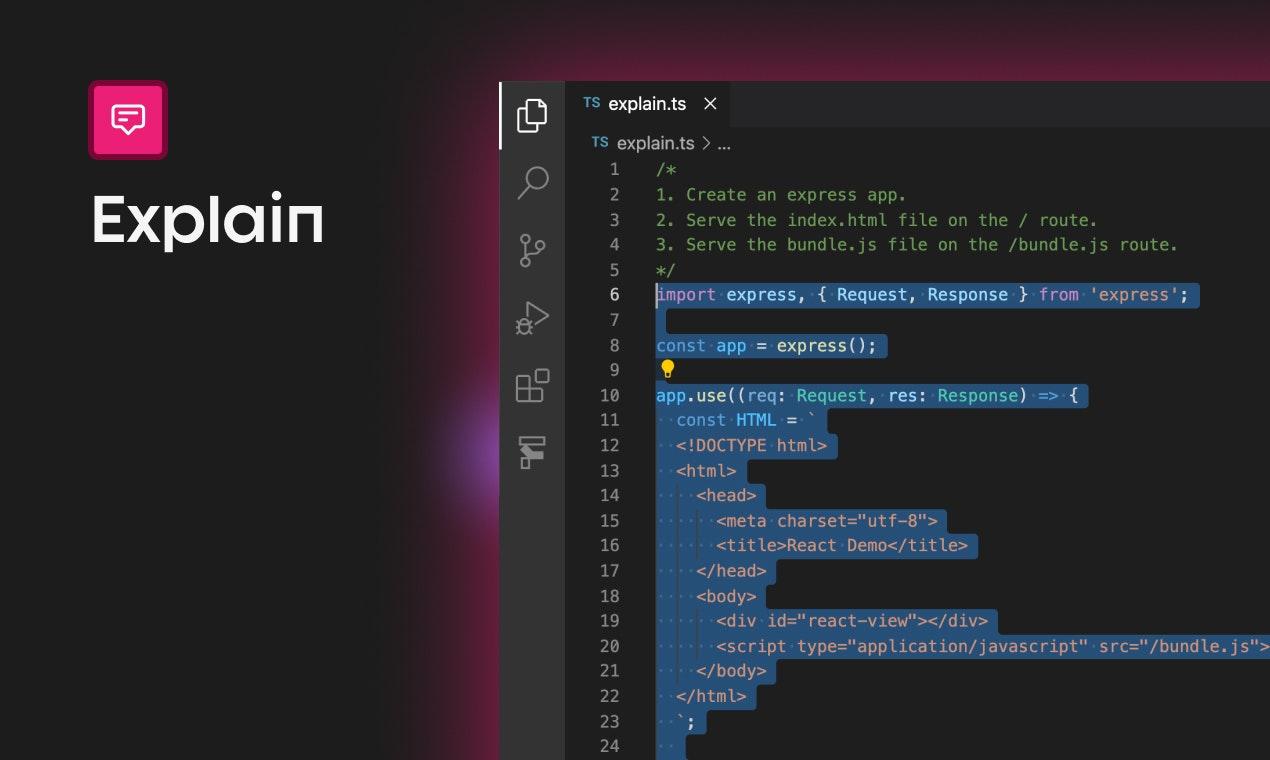Close the explain.ts tab

710,104
